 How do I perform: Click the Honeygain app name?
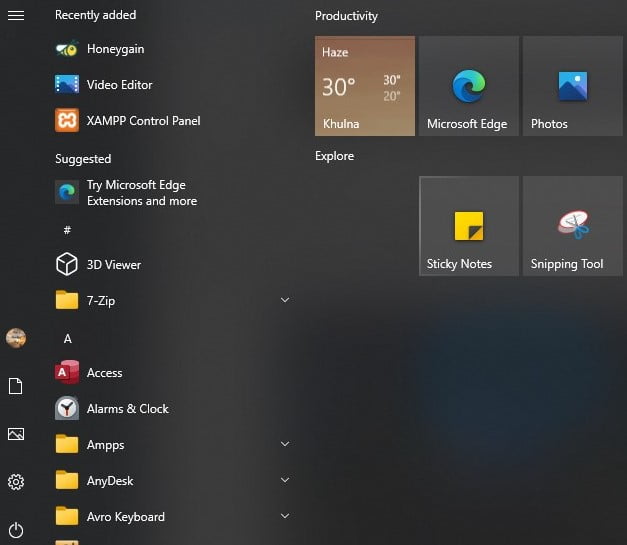tap(116, 49)
